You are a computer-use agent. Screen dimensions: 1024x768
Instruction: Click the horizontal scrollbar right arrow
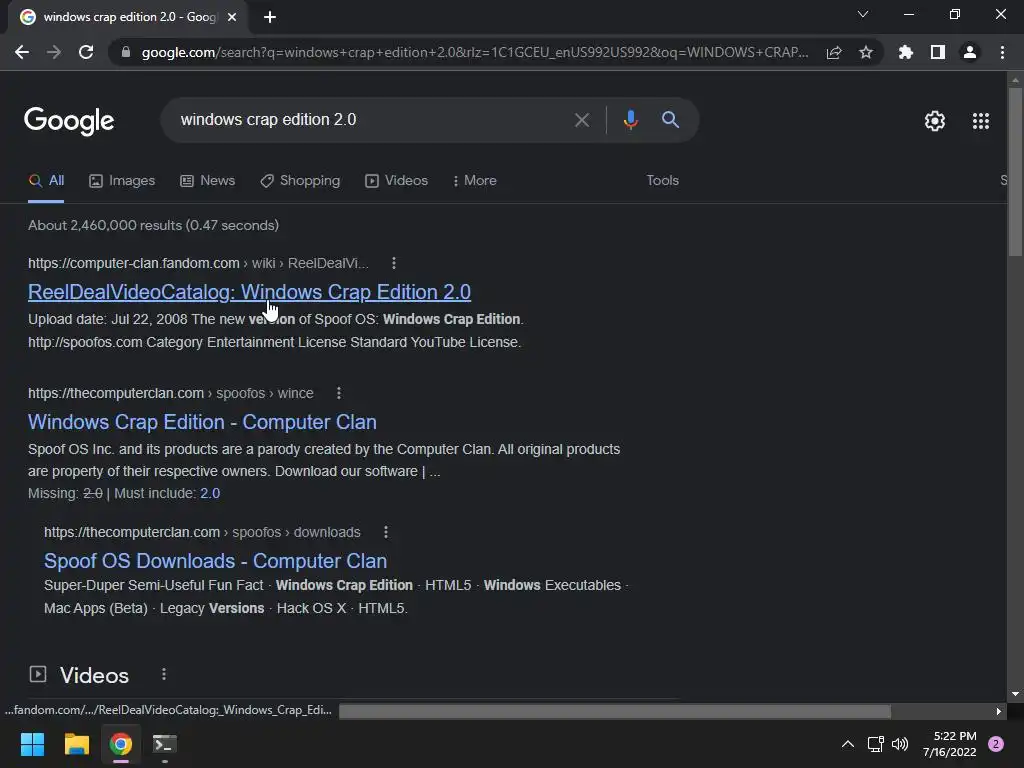[998, 711]
